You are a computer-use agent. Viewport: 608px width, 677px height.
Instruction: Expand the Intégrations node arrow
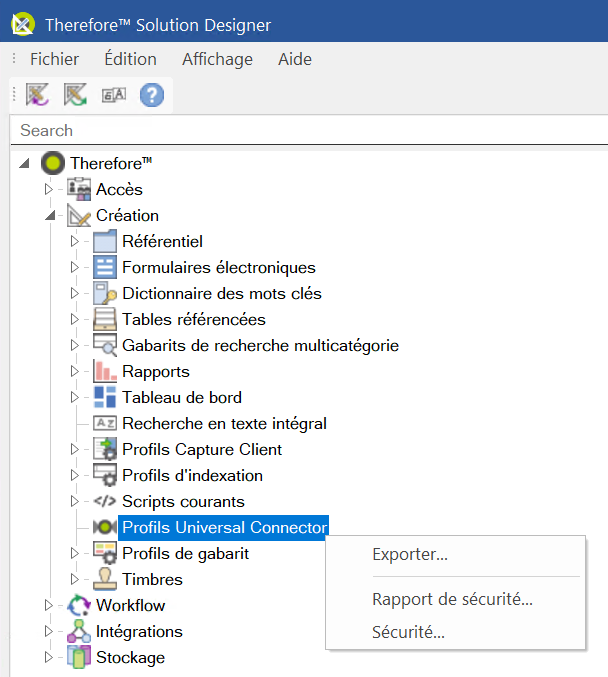[x=48, y=632]
